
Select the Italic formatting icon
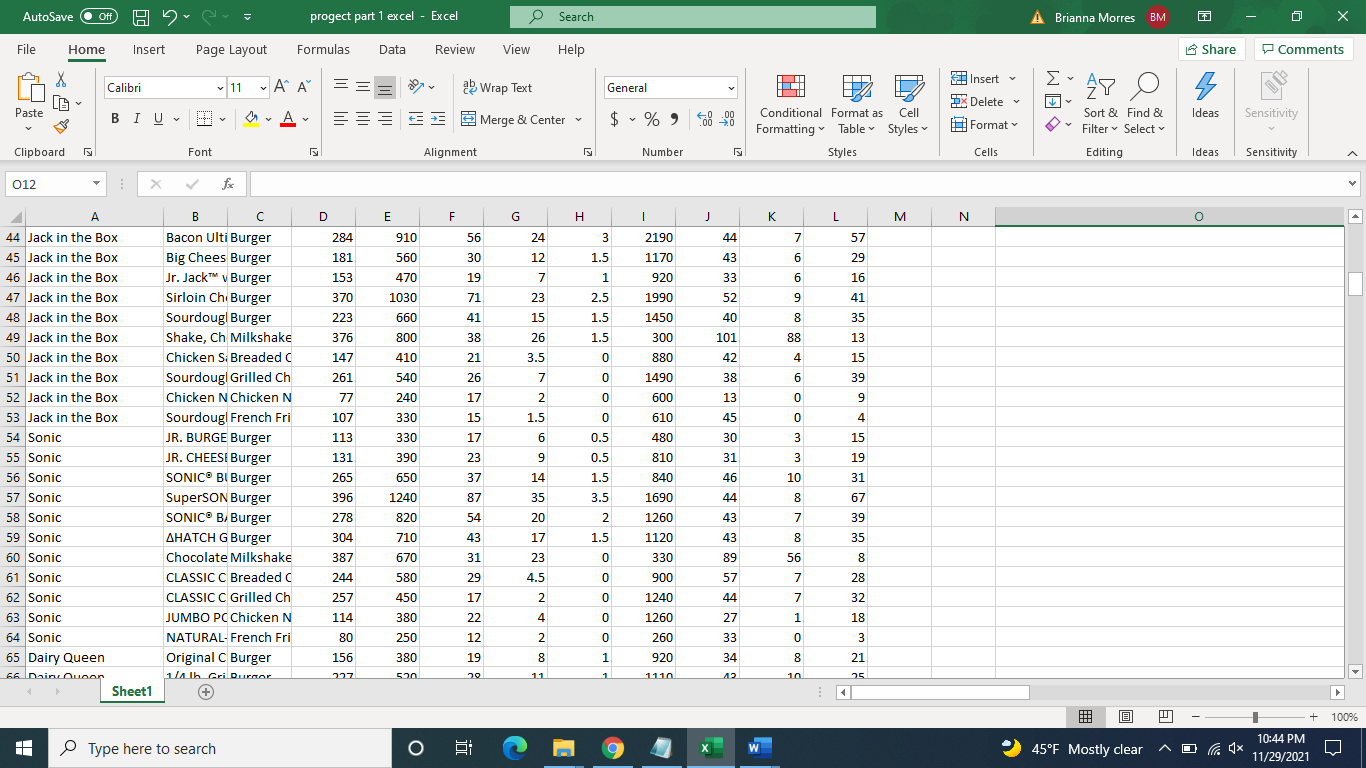(x=136, y=118)
